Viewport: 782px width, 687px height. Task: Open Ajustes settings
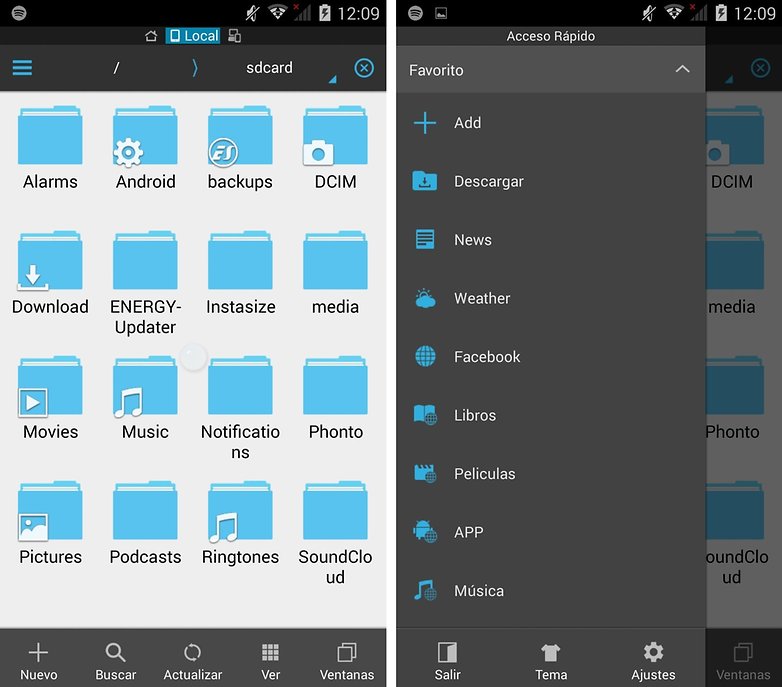[653, 661]
